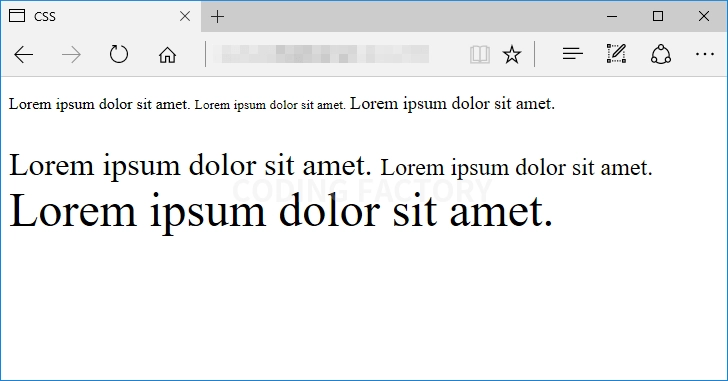Click the smallest Lorem ipsum sentence
This screenshot has width=728, height=381.
coord(270,105)
